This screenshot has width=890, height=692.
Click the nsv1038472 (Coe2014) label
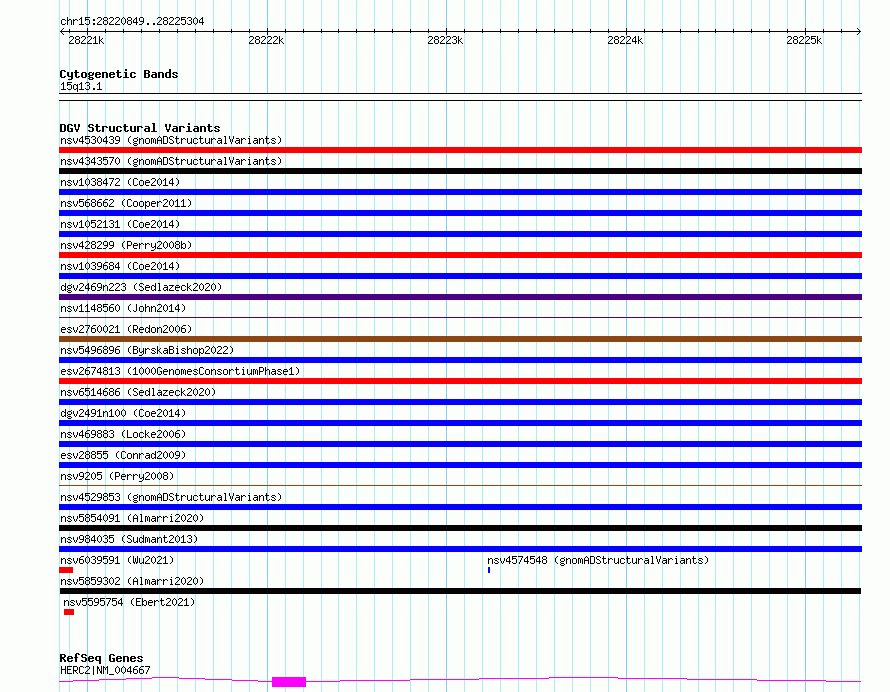120,182
